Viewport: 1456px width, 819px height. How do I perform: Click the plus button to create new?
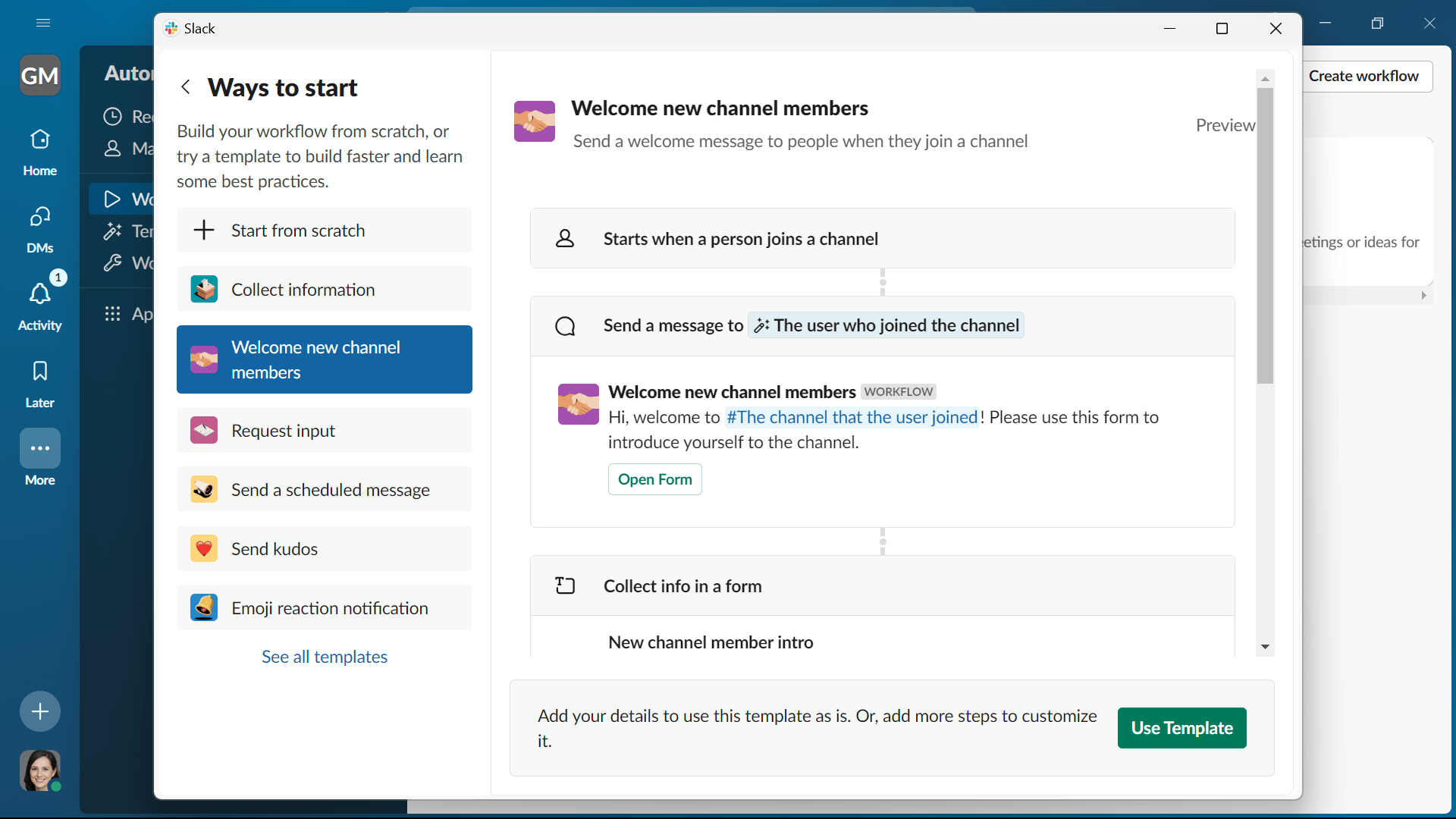point(39,711)
